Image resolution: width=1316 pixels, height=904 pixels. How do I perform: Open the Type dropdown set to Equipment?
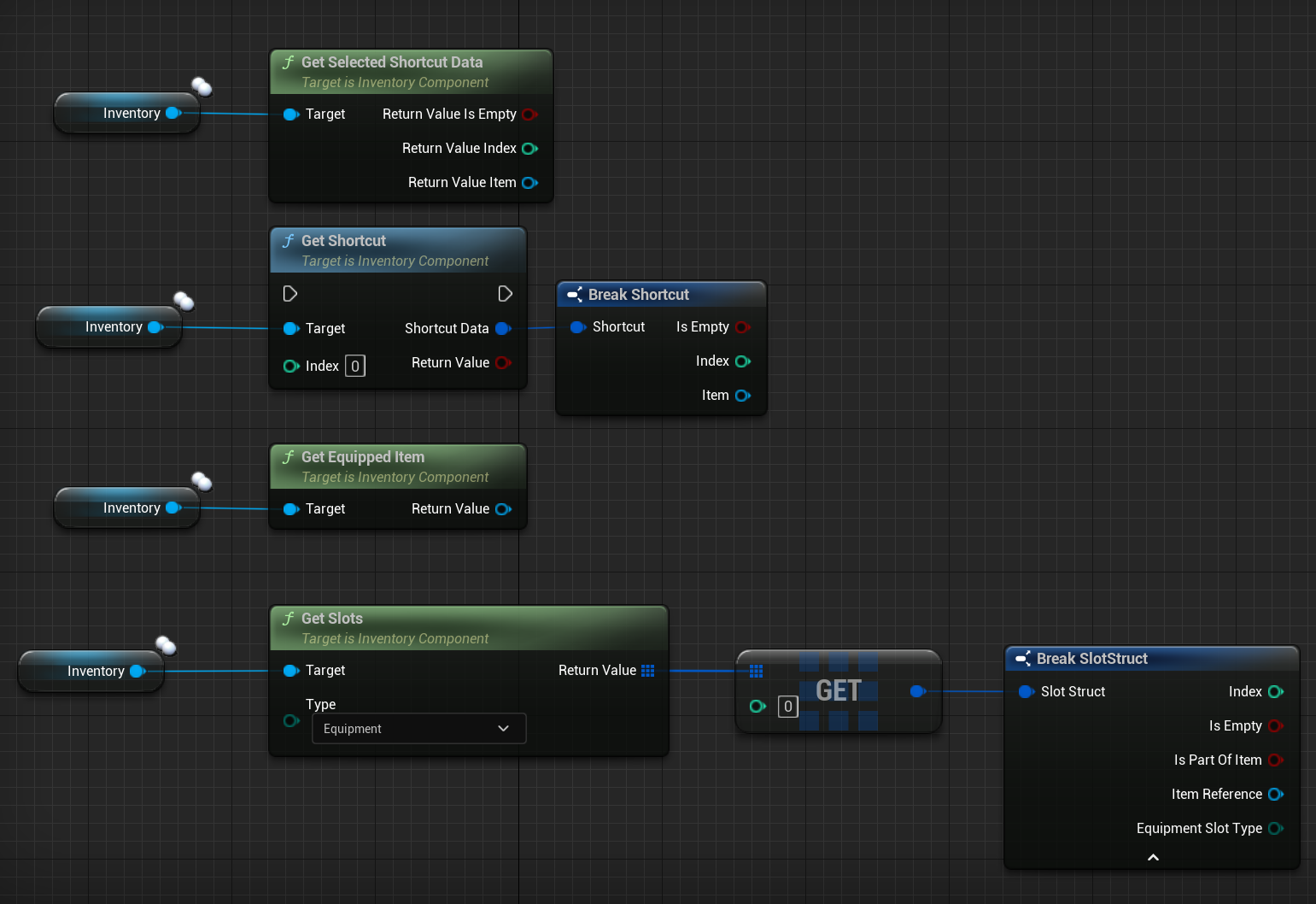[x=418, y=729]
